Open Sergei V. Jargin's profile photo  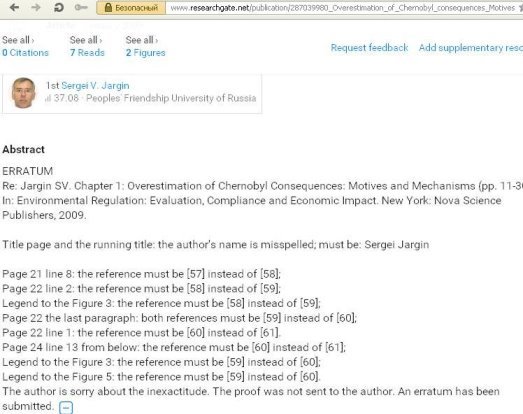click(x=24, y=93)
